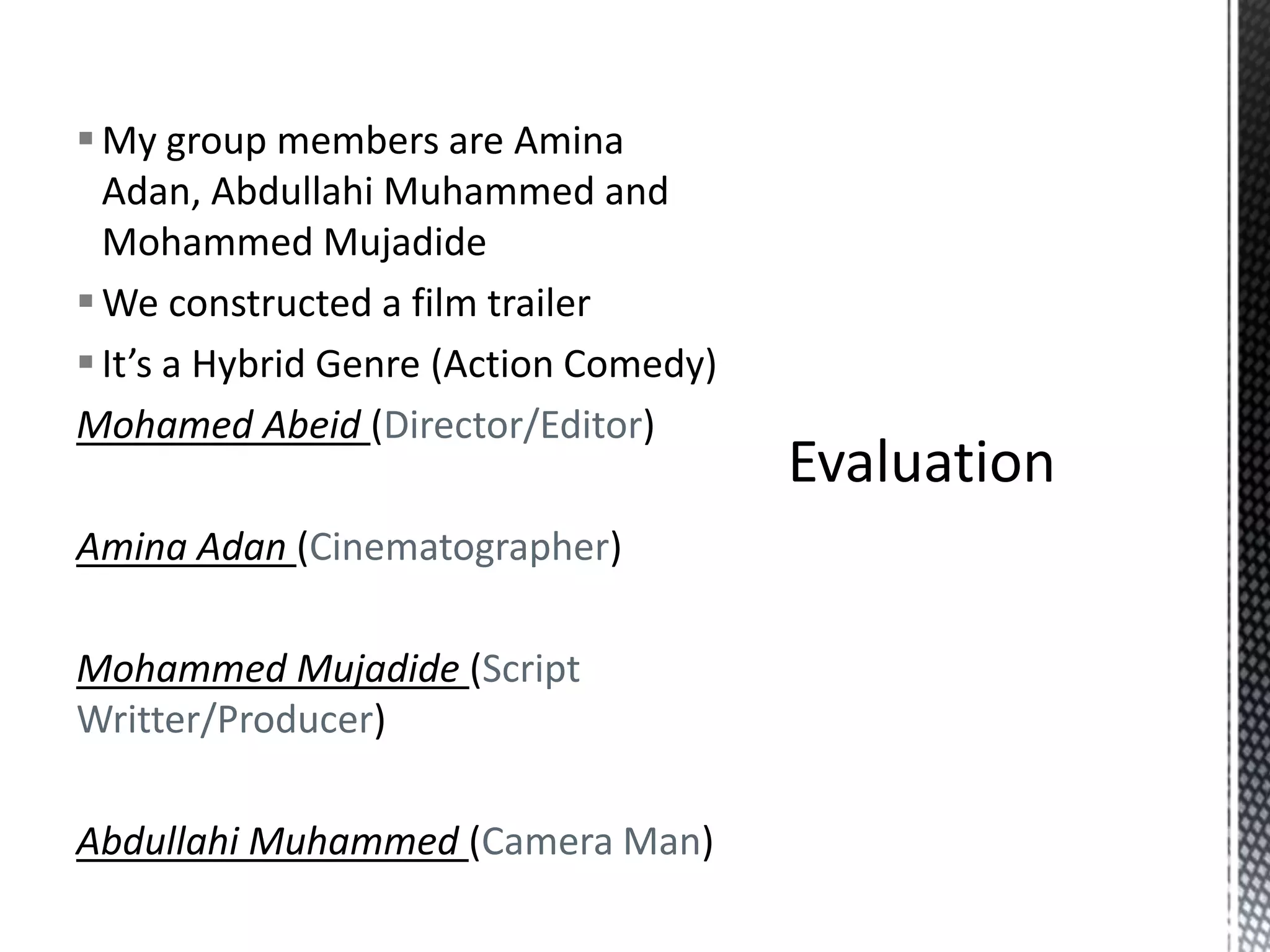The height and width of the screenshot is (952, 1270).
Task: Click the grey word Script
Action: pos(531,669)
